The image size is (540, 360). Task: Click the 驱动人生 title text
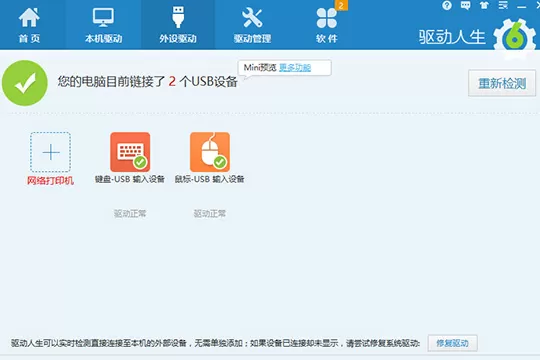pyautogui.click(x=452, y=37)
